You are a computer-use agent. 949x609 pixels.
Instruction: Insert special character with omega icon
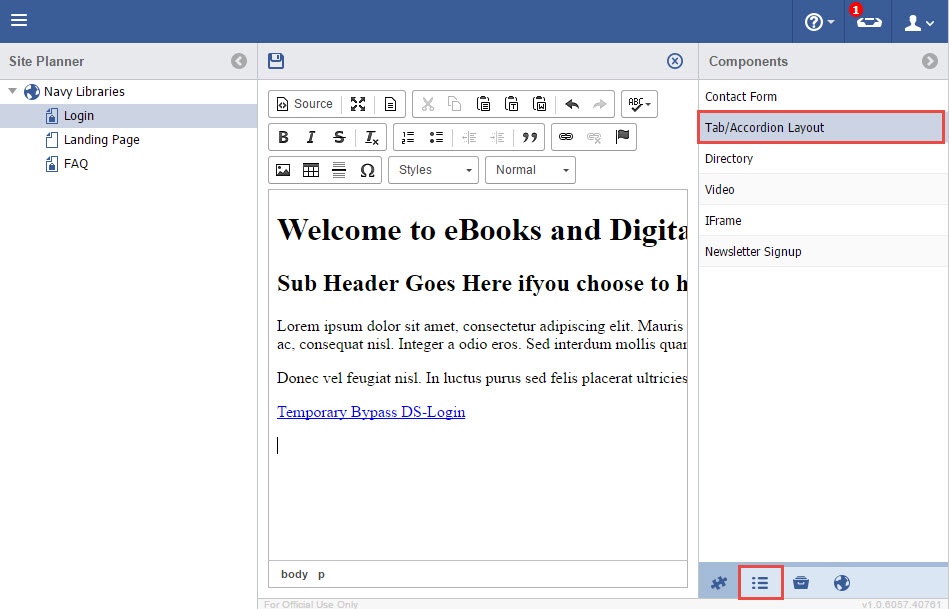click(x=367, y=170)
